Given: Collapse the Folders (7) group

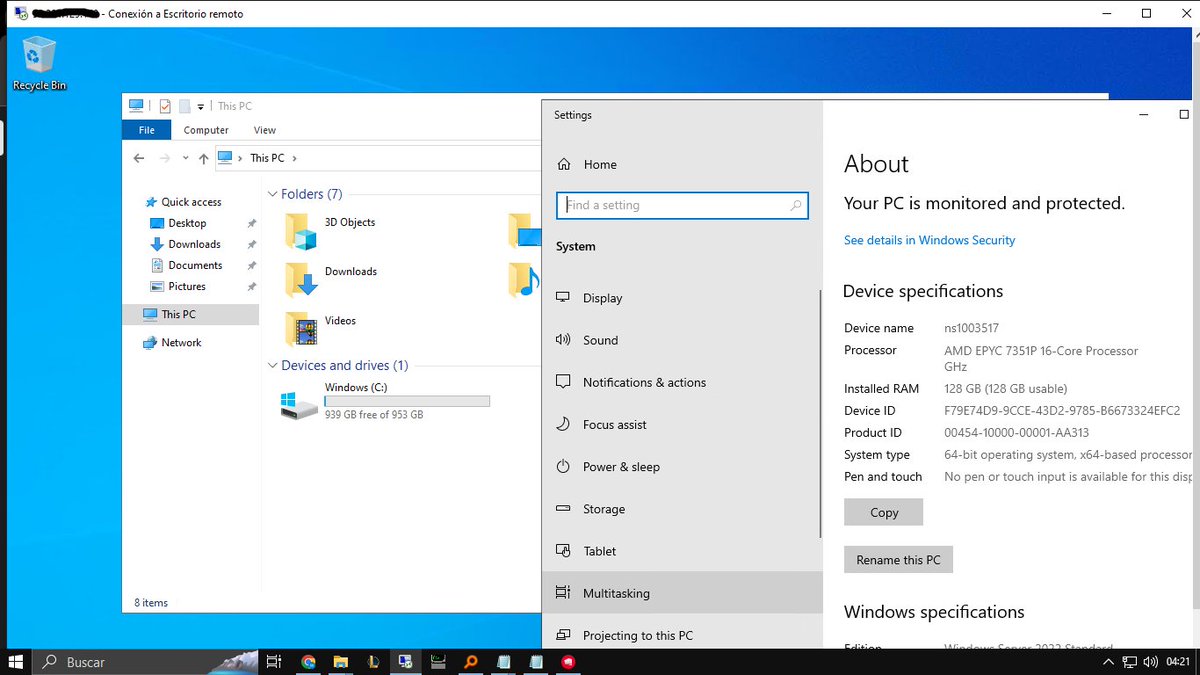Looking at the screenshot, I should click(273, 194).
